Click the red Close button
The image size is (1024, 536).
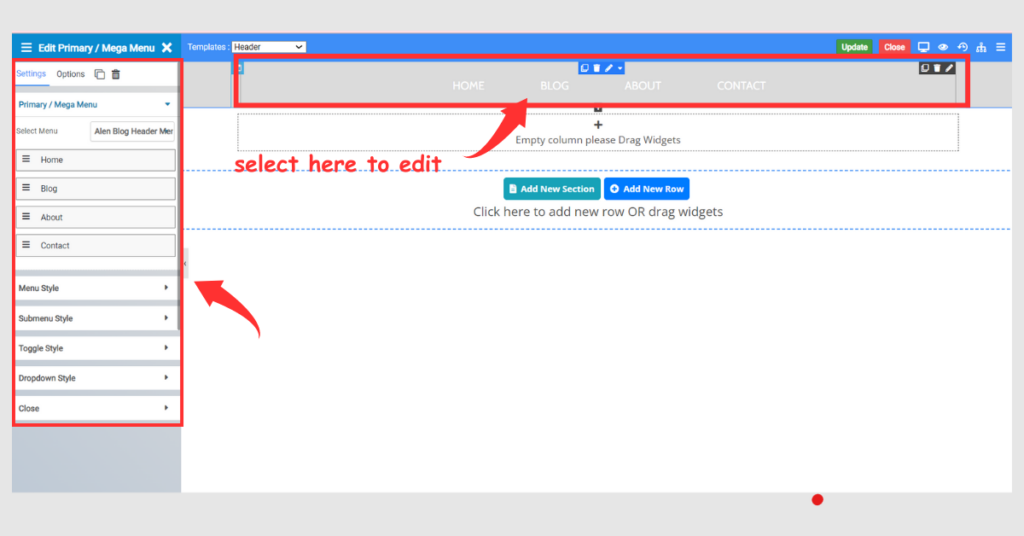[894, 47]
